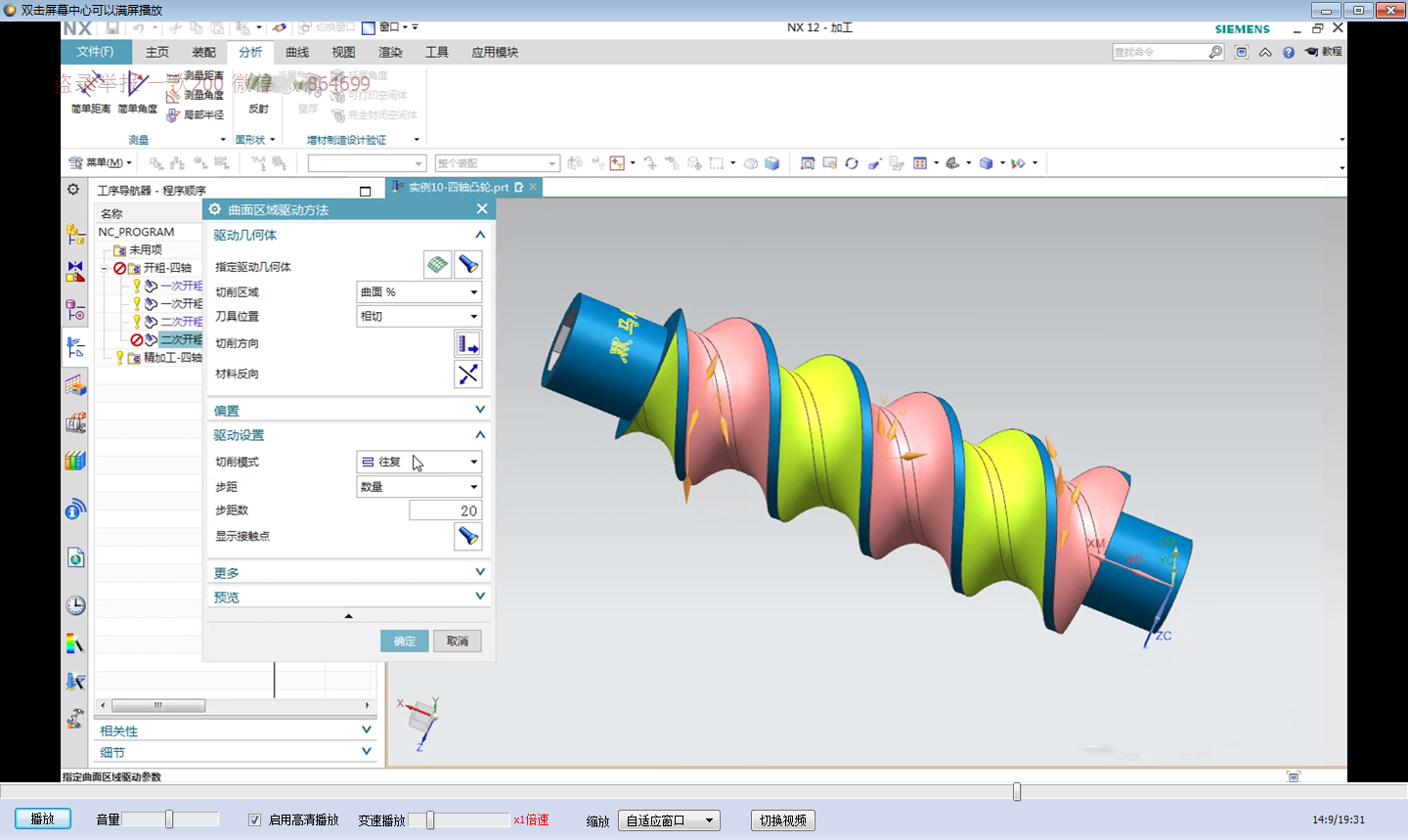Click the display contact points flashlight icon

[468, 537]
